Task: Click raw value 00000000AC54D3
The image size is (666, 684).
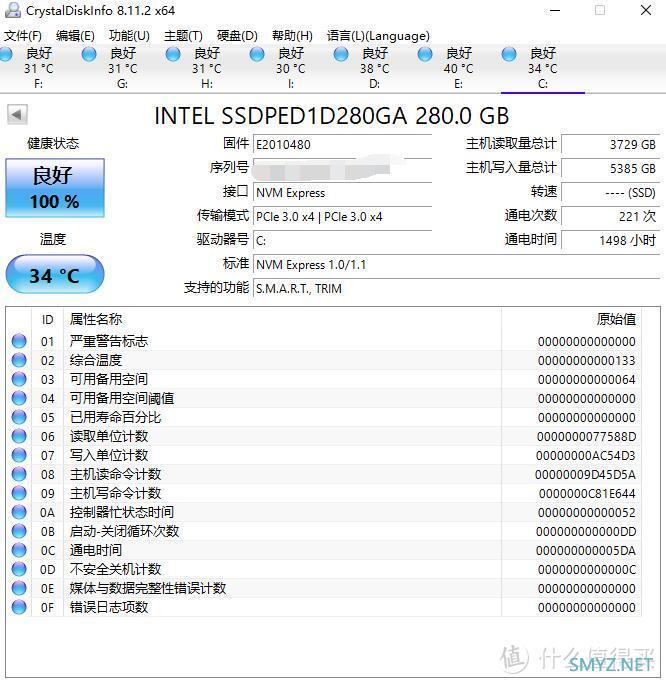Action: [586, 455]
